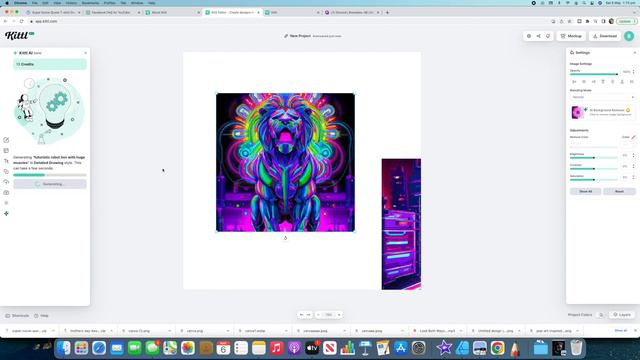Click the Download button
This screenshot has height=360, width=640.
coord(605,36)
